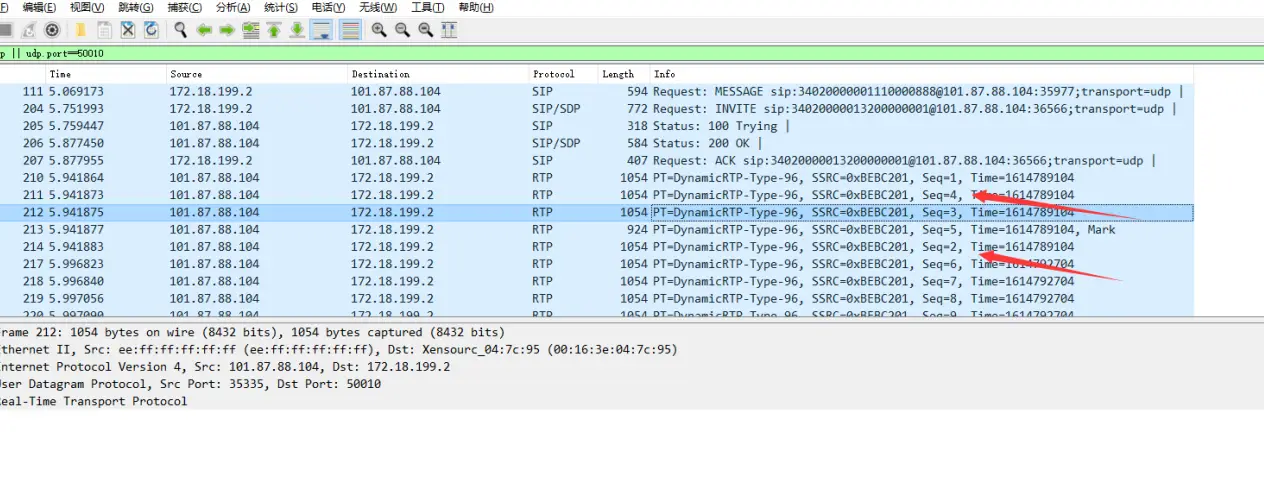
Task: Click zoom in on packet text
Action: pos(379,30)
